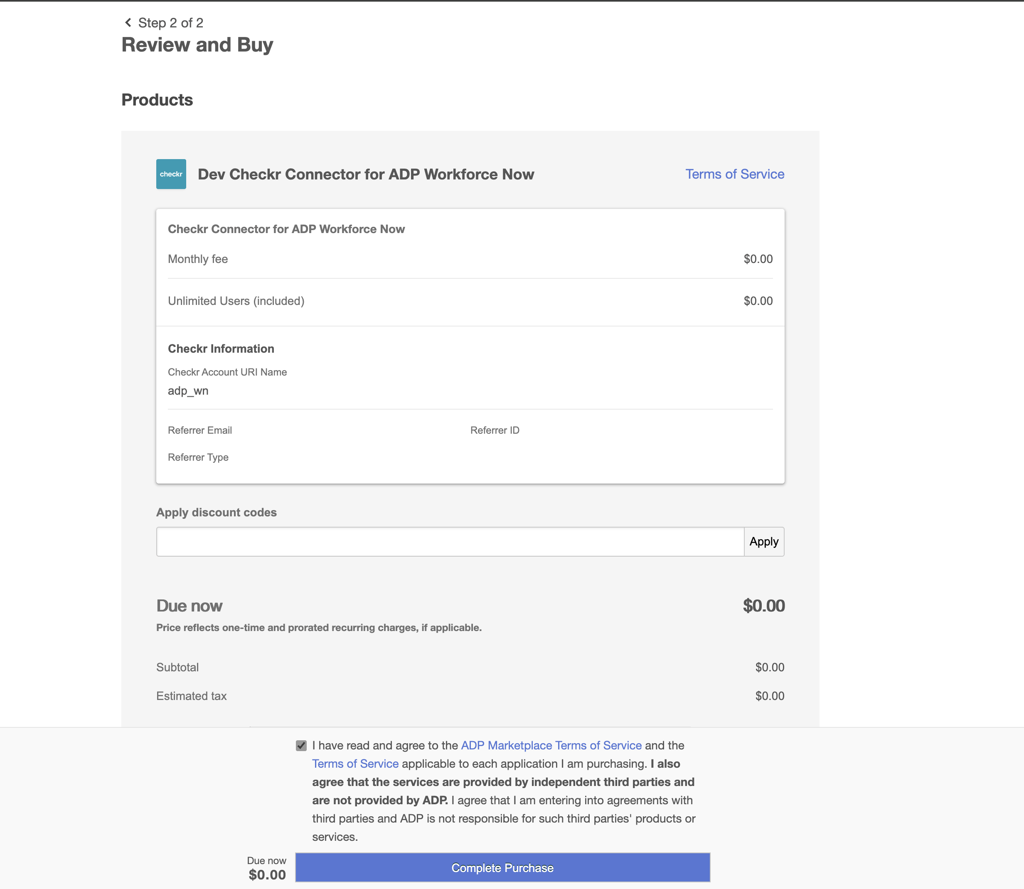Uncheck the terms agreement checkbox

[301, 745]
